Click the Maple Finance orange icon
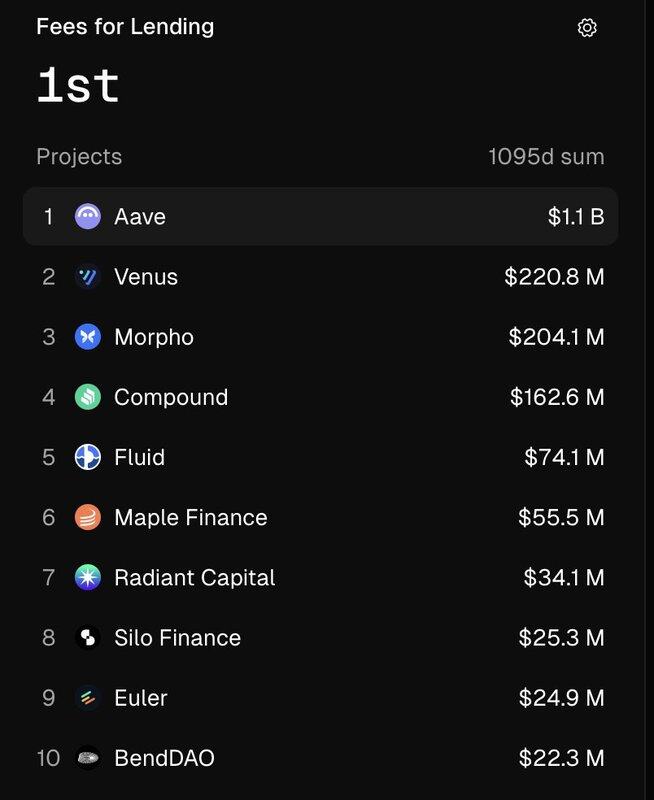The width and height of the screenshot is (654, 800). [88, 517]
